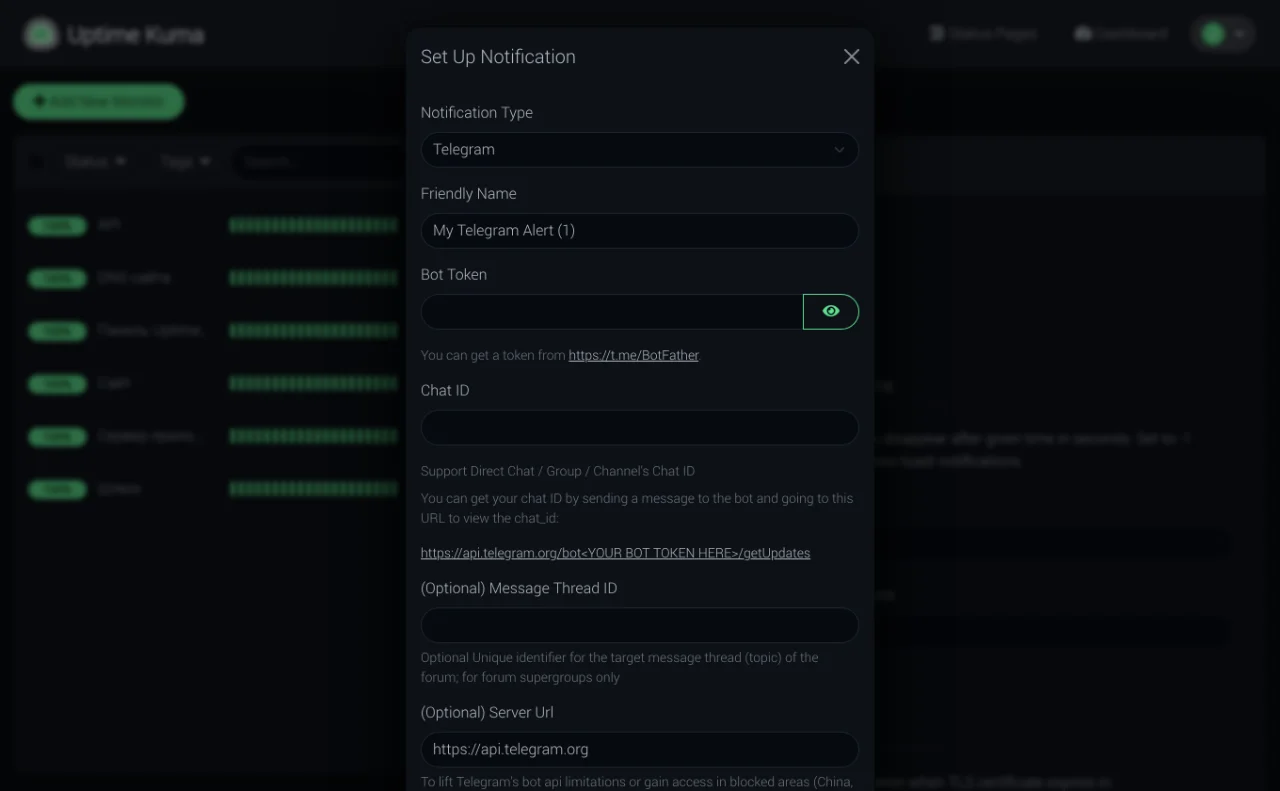Click the "Support Direct Chat / Group" help text
The image size is (1280, 791).
pos(558,471)
